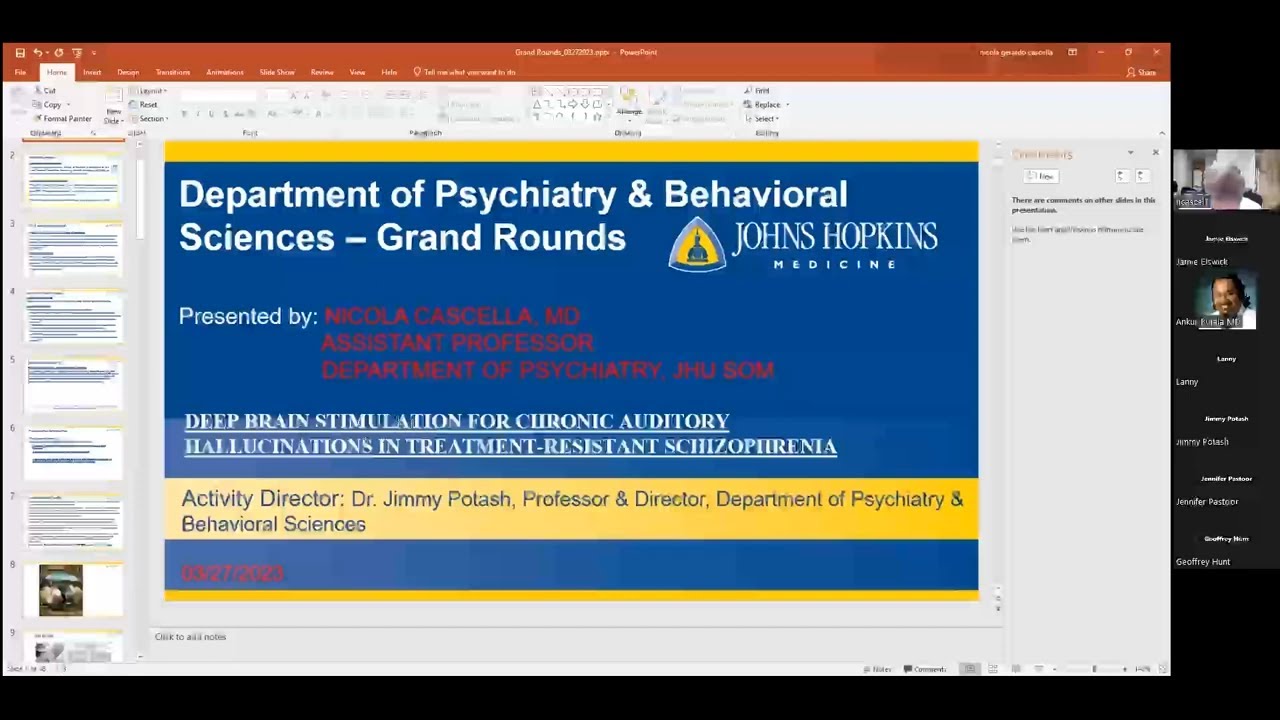Open the File menu tab
1280x720 pixels.
pyautogui.click(x=20, y=72)
